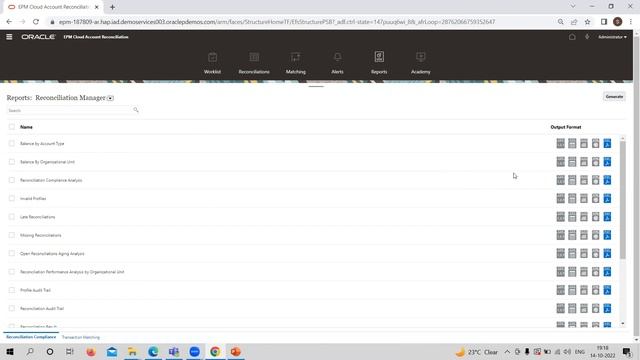This screenshot has width=640, height=360.
Task: Choose PDF output for Reconciliation Compliance Analysis
Action: point(607,180)
